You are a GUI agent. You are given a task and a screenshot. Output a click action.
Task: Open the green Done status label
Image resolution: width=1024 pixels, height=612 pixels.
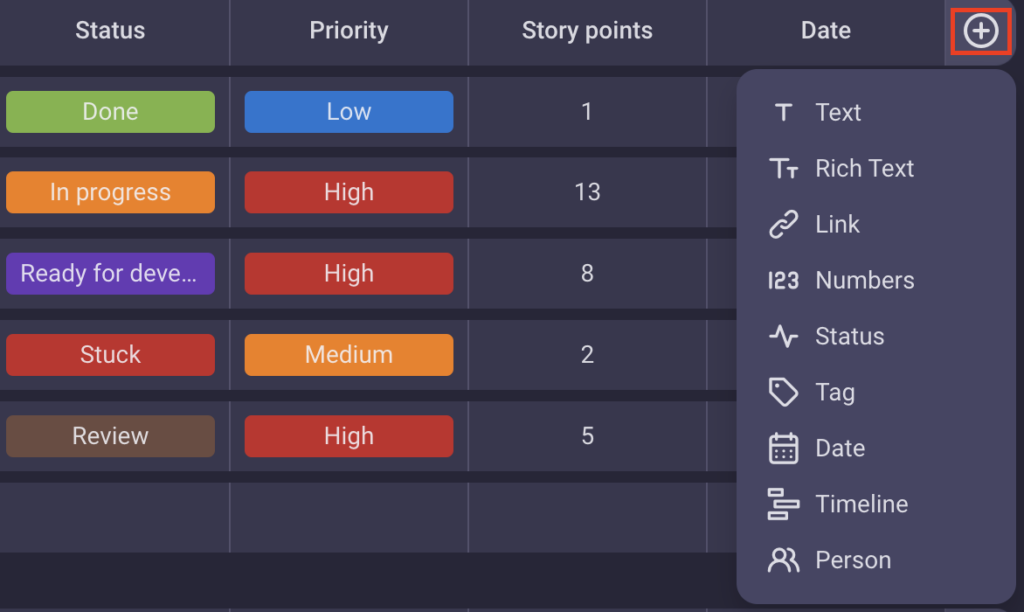110,112
